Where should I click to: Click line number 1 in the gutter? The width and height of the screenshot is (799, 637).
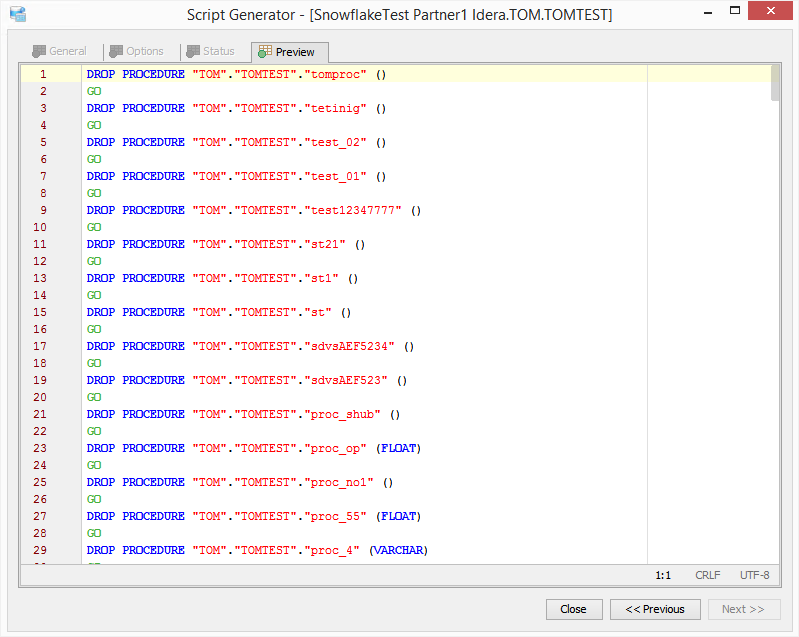coord(43,74)
